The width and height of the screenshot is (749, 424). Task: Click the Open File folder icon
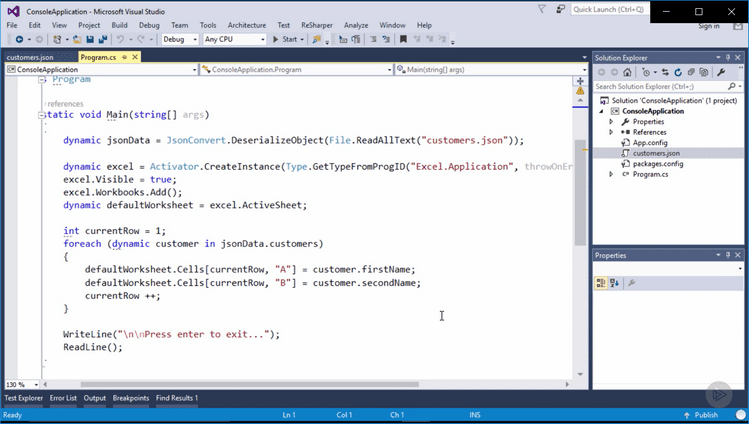[x=77, y=40]
